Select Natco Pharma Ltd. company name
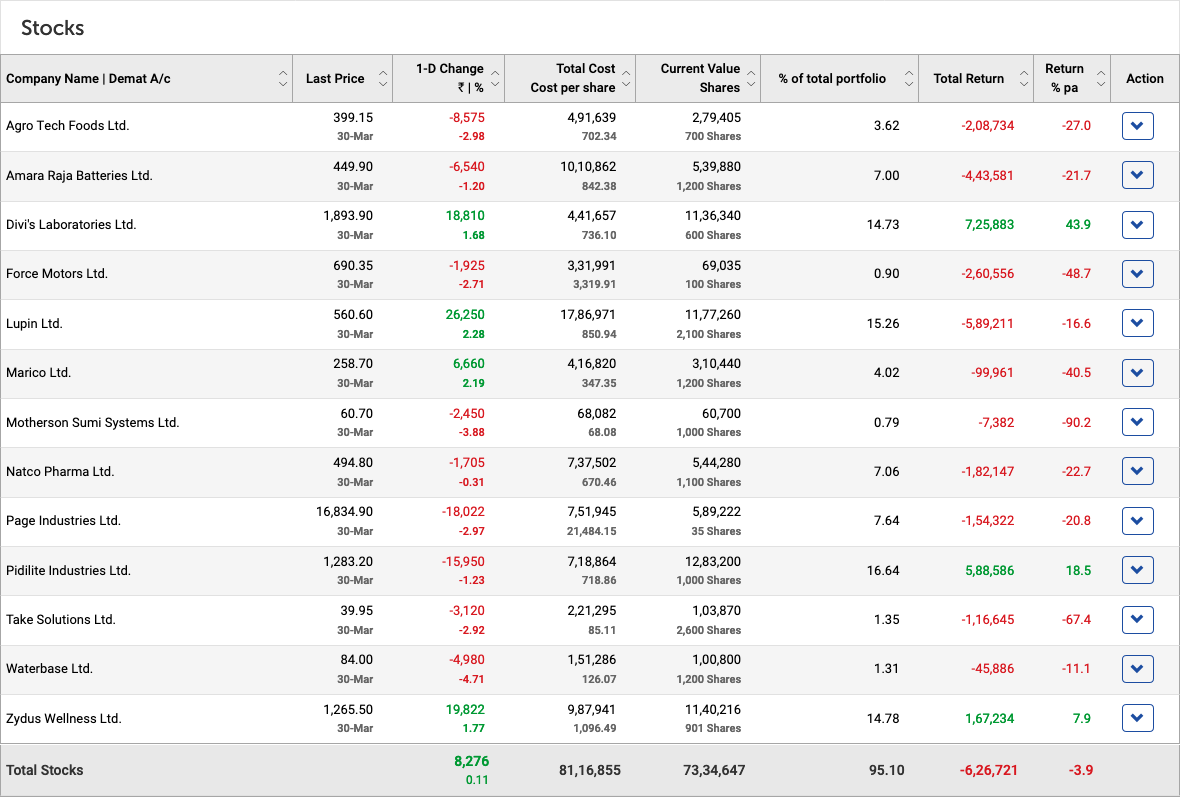Viewport: 1180px width, 799px height. tap(60, 472)
